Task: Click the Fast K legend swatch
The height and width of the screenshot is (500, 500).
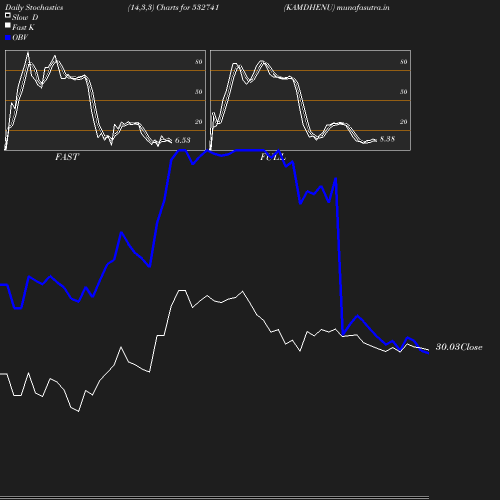Action: (8, 25)
